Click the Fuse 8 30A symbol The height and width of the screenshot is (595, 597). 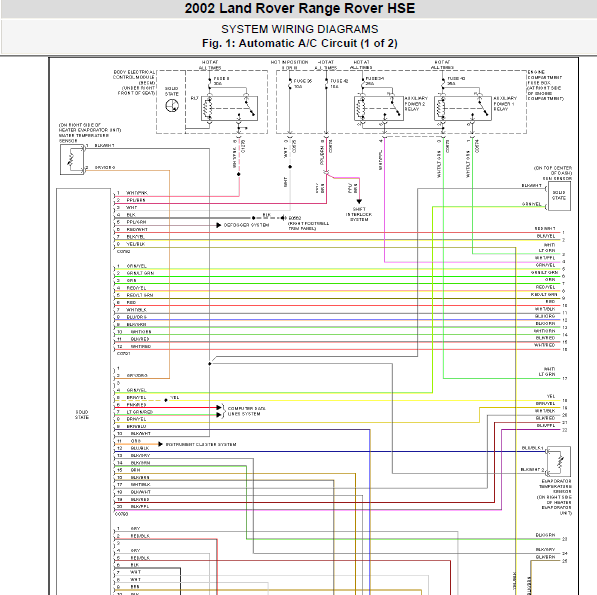(x=209, y=84)
